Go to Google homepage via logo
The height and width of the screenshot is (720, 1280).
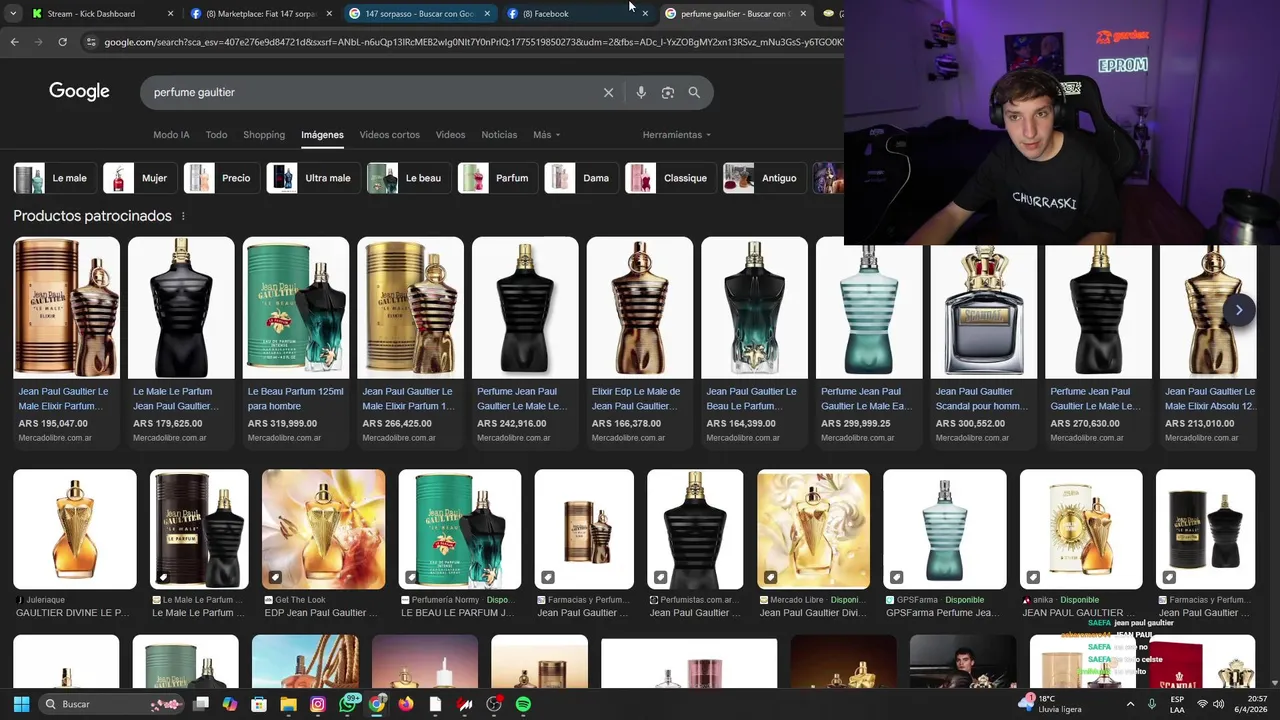click(x=79, y=92)
